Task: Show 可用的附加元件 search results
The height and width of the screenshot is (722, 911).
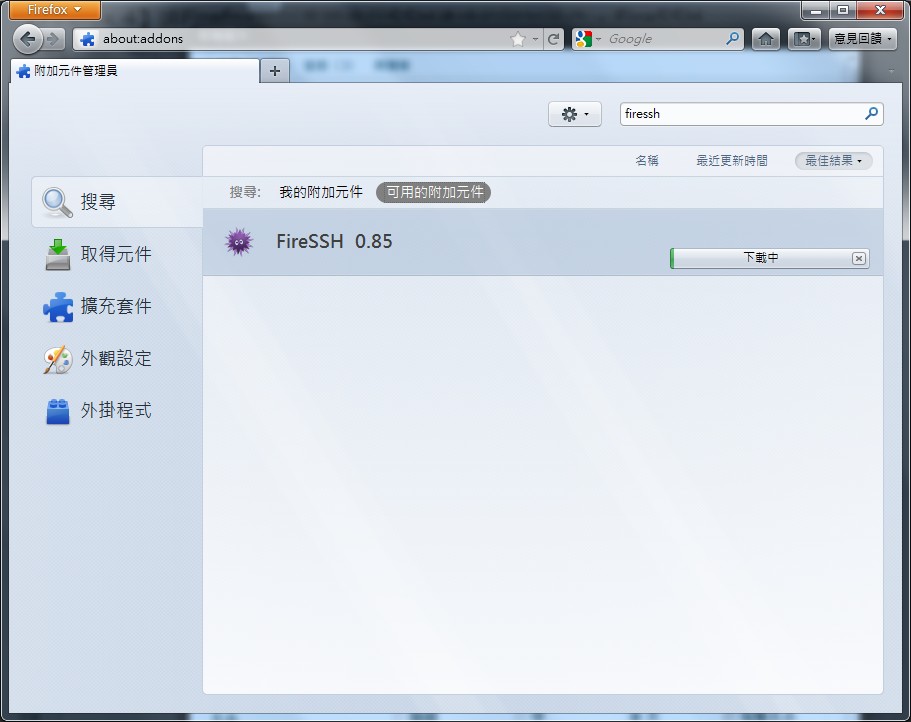Action: pos(433,192)
